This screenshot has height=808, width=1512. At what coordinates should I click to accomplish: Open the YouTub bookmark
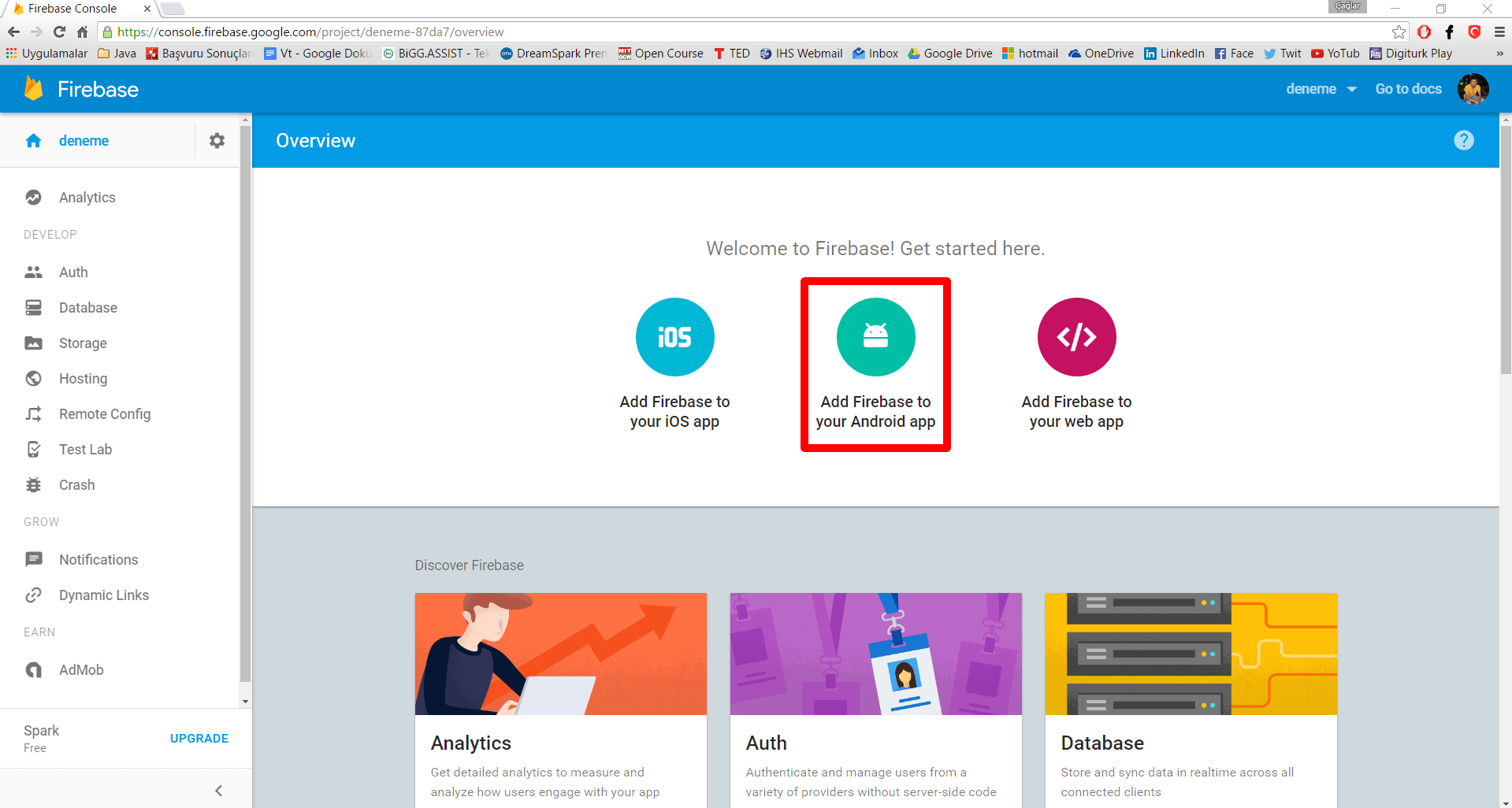[x=1336, y=54]
